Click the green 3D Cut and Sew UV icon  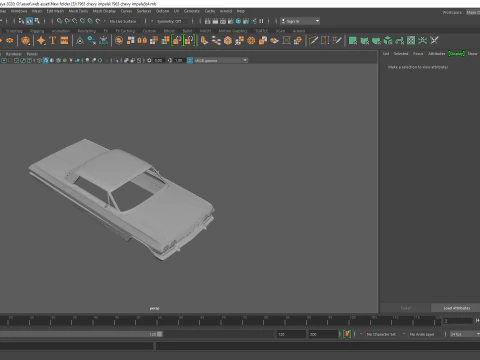click(x=422, y=41)
